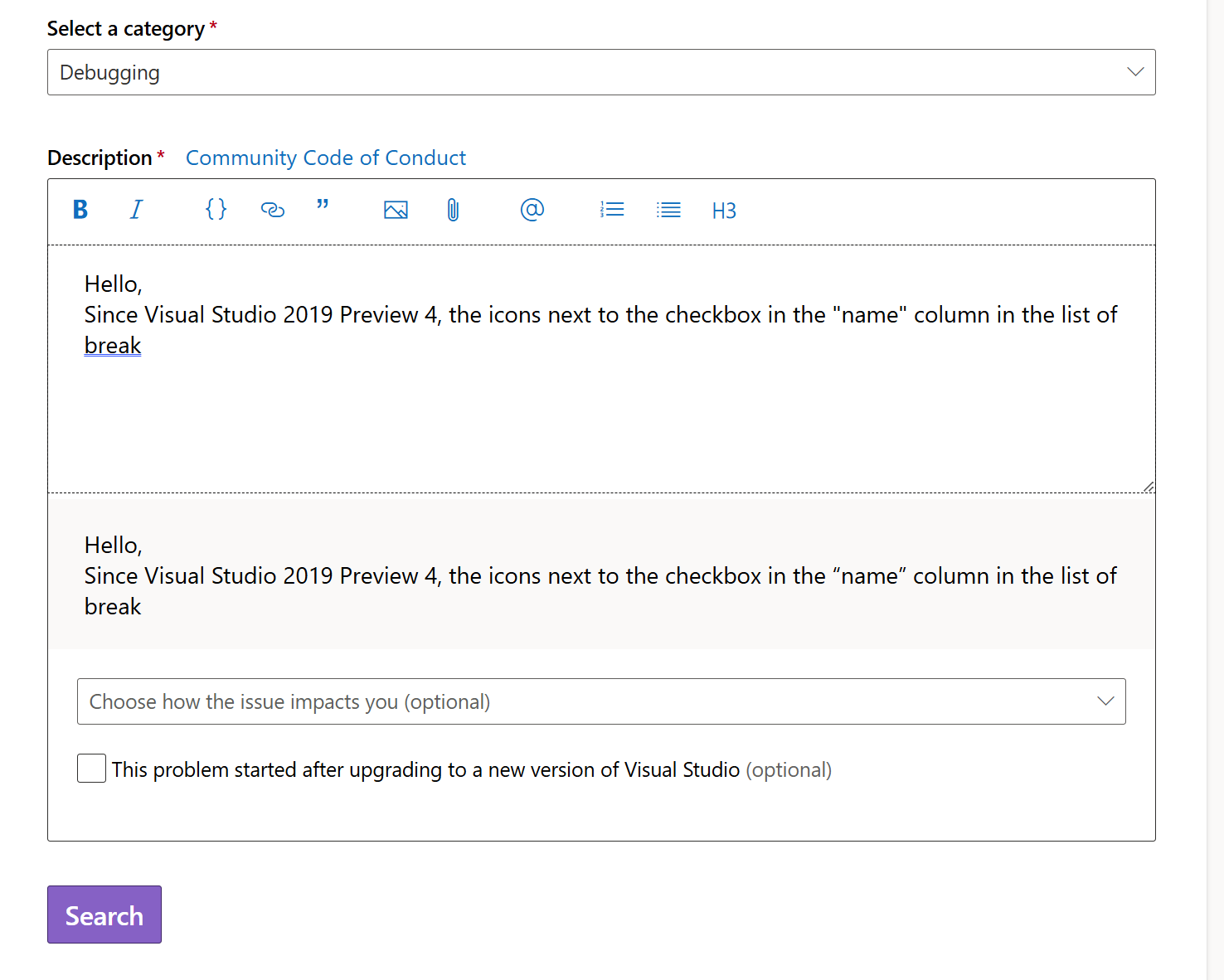Image resolution: width=1224 pixels, height=980 pixels.
Task: Insert an image into description
Action: pyautogui.click(x=396, y=210)
